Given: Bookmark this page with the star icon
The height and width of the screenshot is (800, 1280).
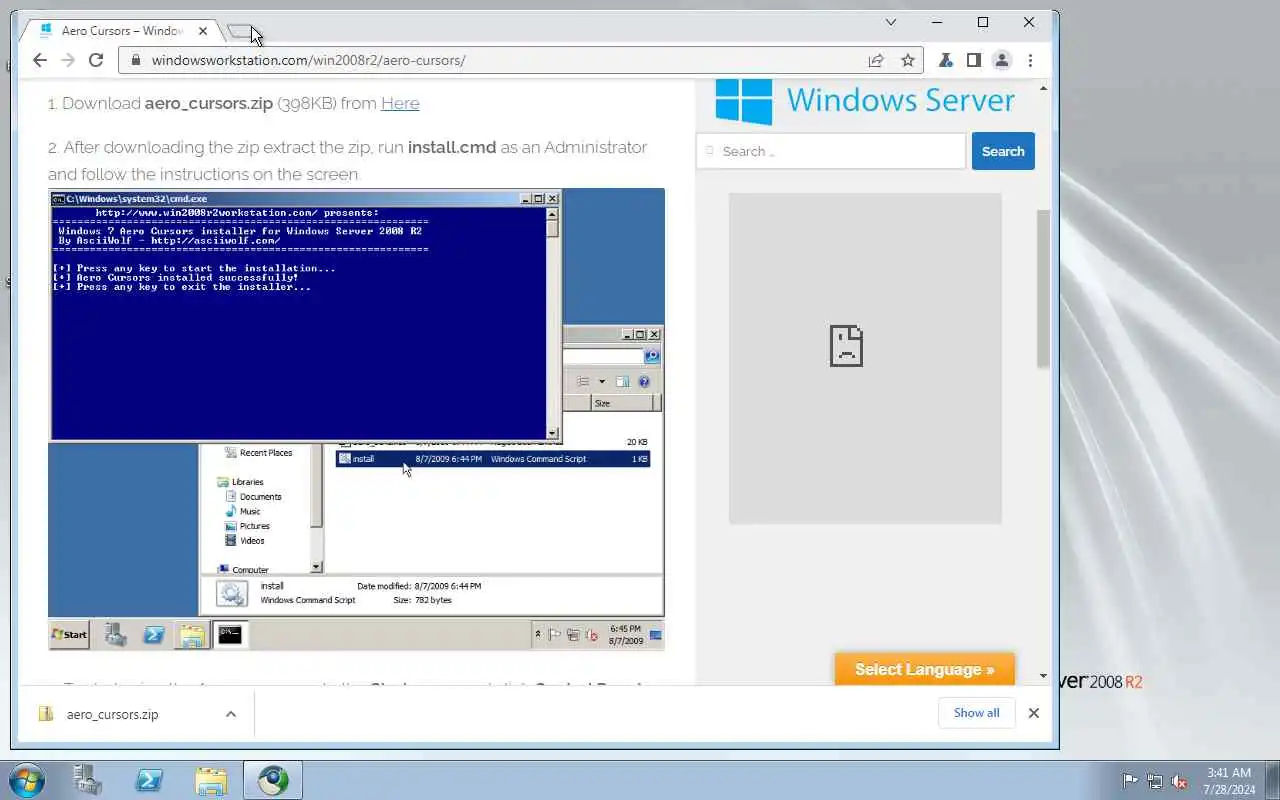Looking at the screenshot, I should coord(908,60).
